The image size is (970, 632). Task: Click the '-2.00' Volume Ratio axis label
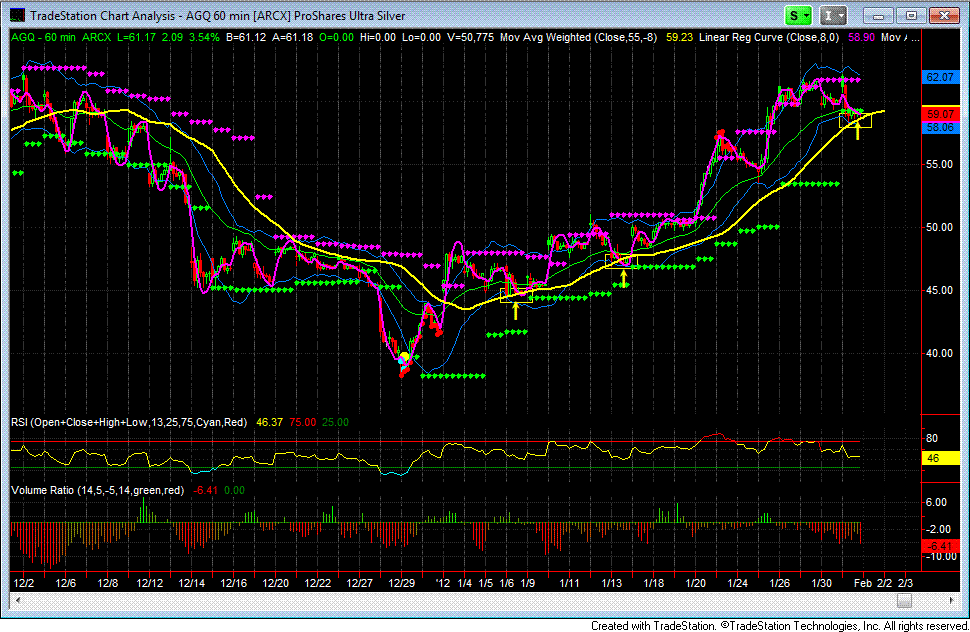pyautogui.click(x=937, y=529)
